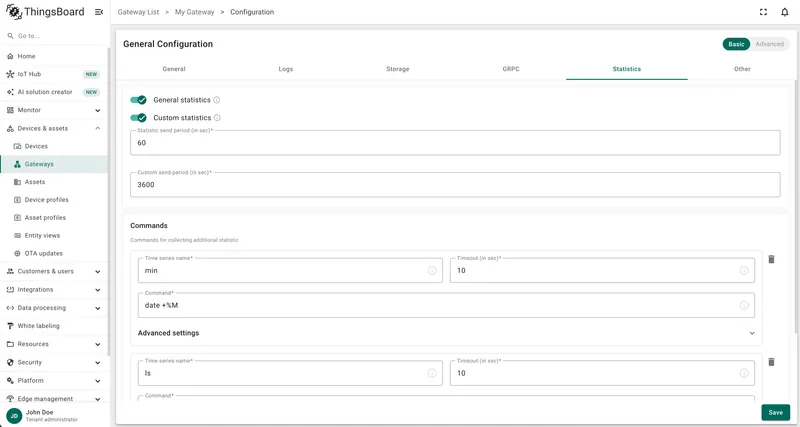This screenshot has width=800, height=427.
Task: Open the notifications bell
Action: coord(785,12)
